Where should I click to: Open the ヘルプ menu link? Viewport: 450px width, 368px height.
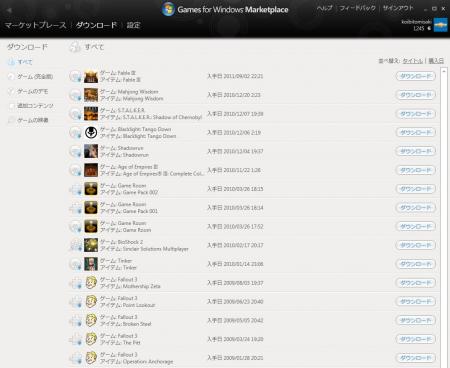324,8
